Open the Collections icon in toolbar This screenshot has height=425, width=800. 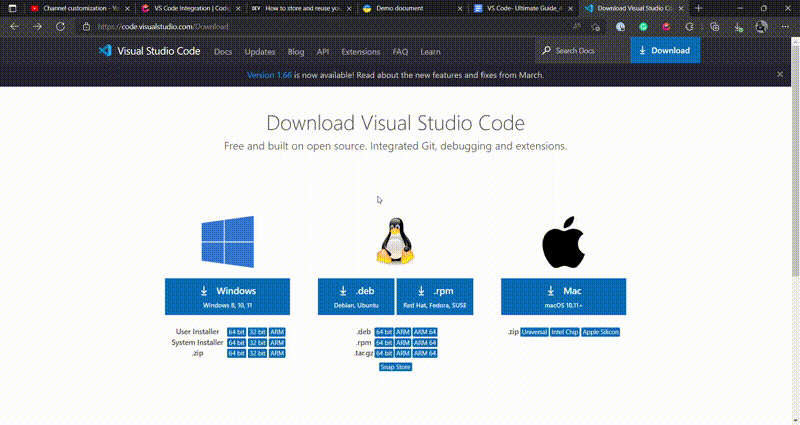(x=714, y=27)
